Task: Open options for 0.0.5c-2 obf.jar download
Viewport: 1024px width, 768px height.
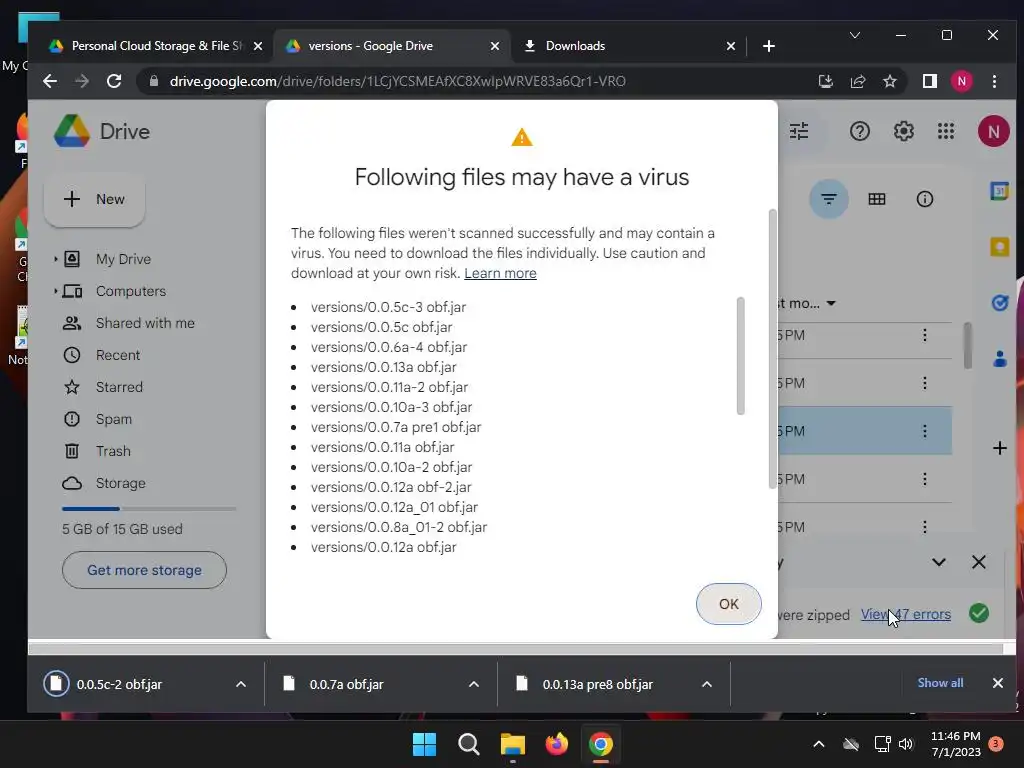Action: click(x=241, y=684)
